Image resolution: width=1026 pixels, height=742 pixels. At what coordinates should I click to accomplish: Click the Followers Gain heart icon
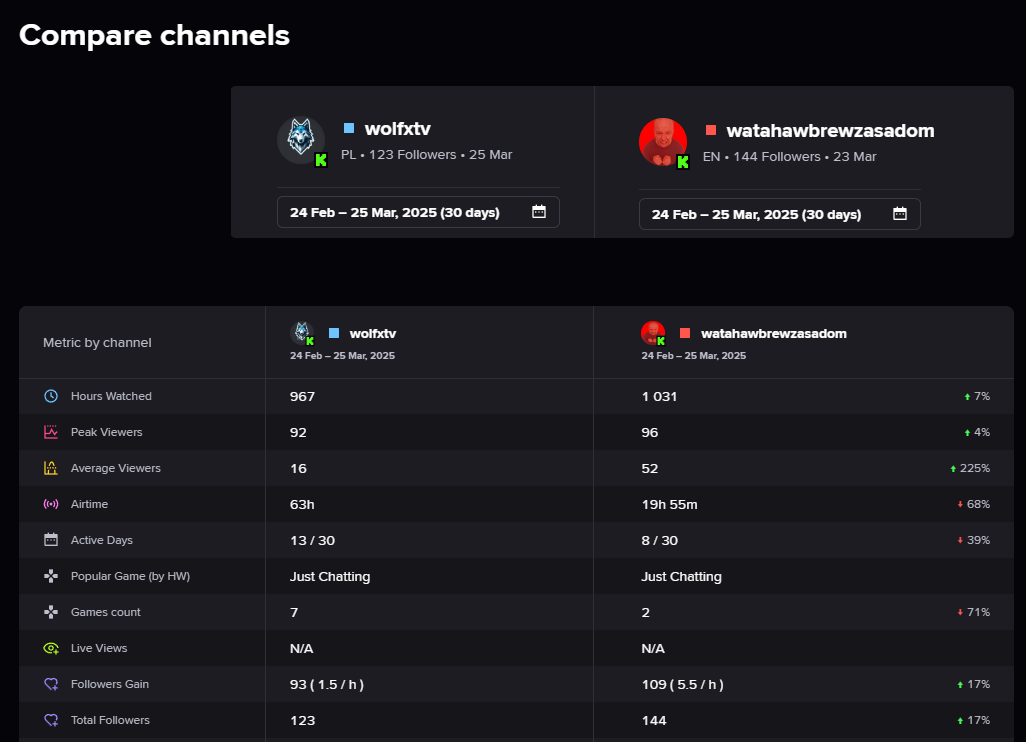(x=51, y=684)
